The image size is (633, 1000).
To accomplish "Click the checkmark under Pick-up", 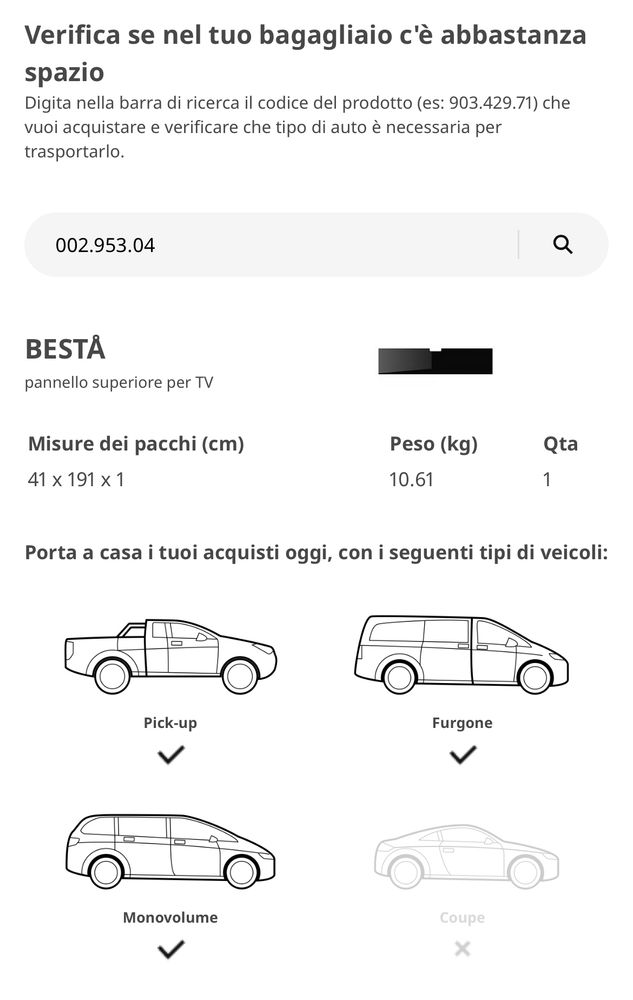I will (x=171, y=755).
